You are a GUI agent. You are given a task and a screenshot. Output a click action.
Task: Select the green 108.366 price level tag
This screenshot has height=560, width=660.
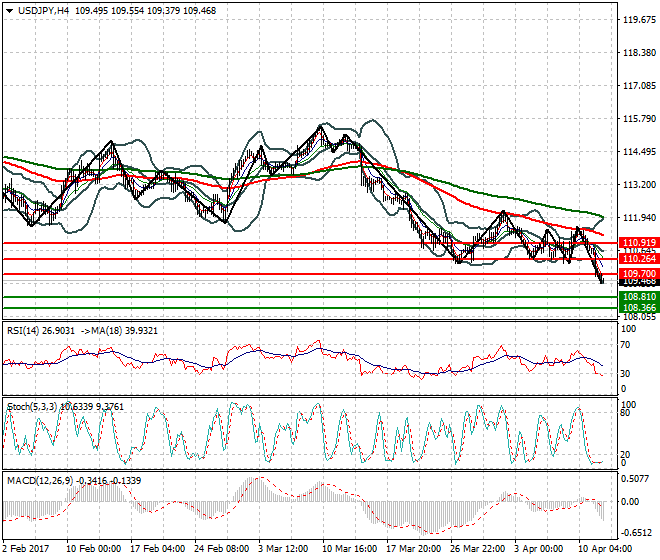(638, 308)
